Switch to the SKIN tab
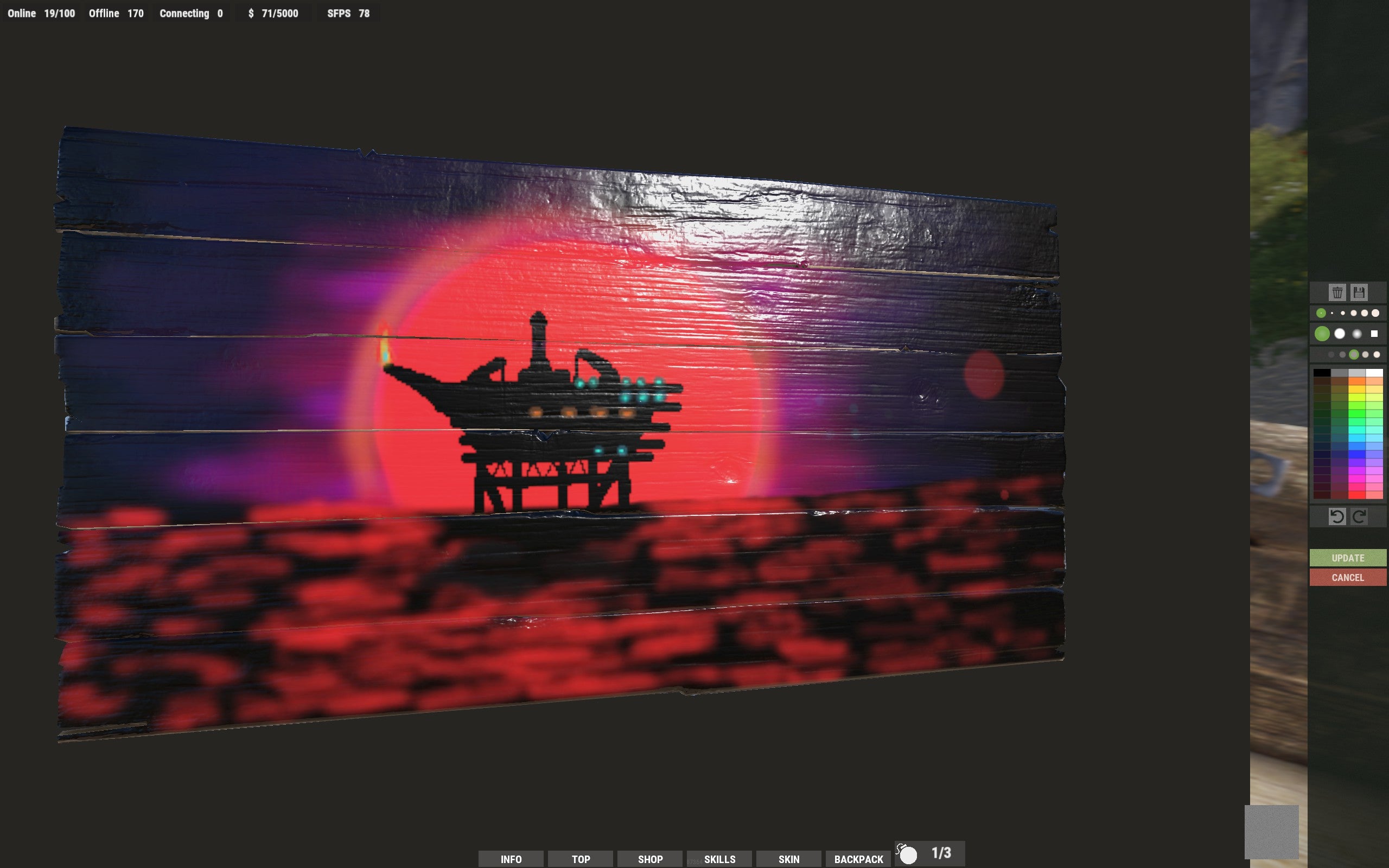1389x868 pixels. pyautogui.click(x=790, y=859)
